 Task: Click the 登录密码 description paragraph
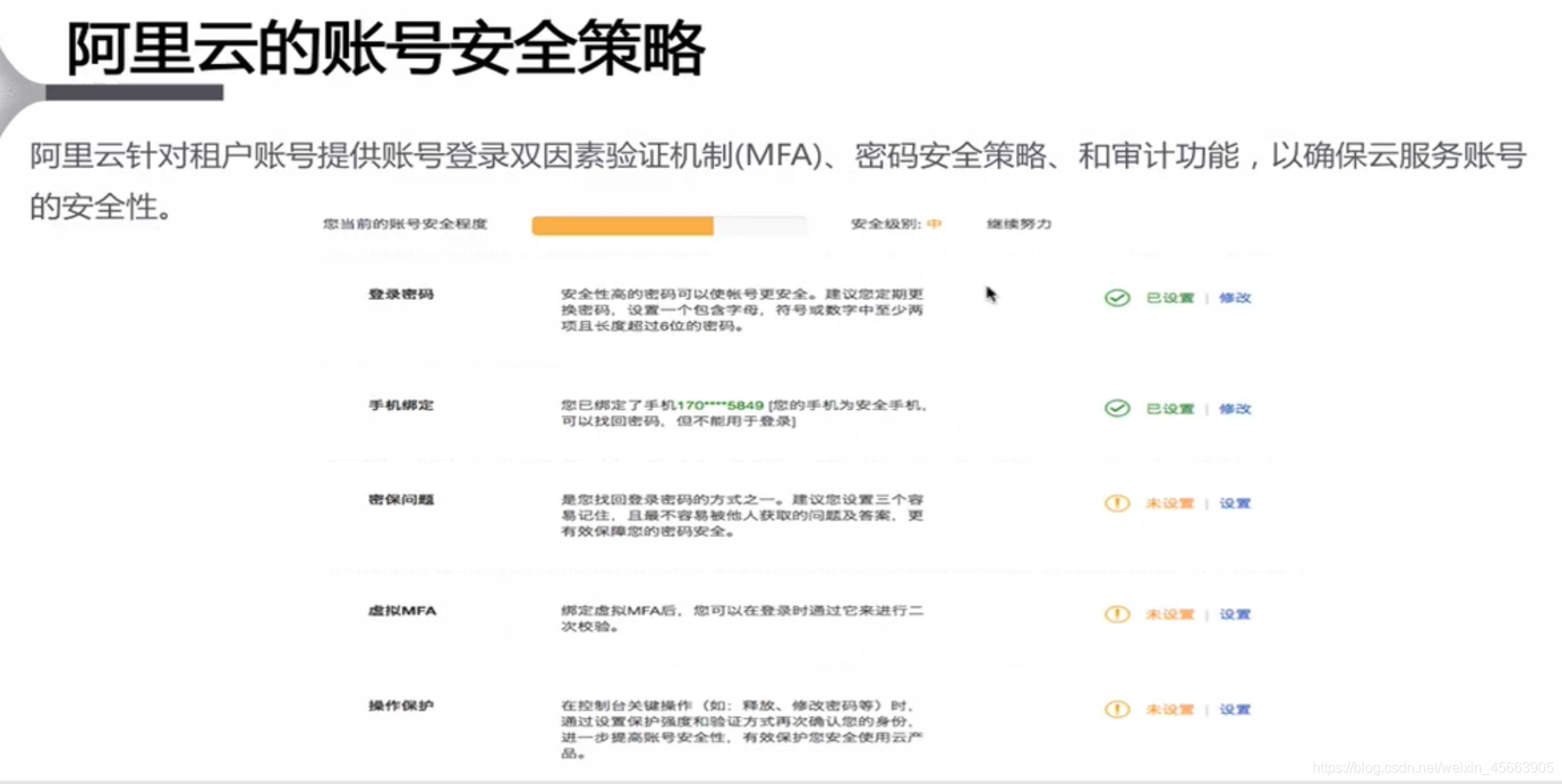[x=742, y=310]
